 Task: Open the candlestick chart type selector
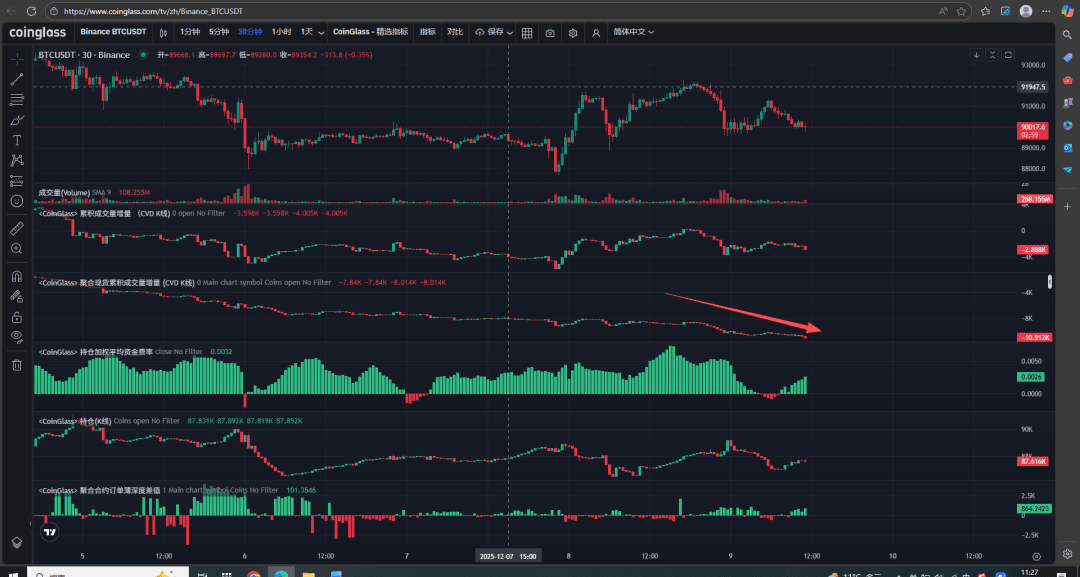point(163,32)
